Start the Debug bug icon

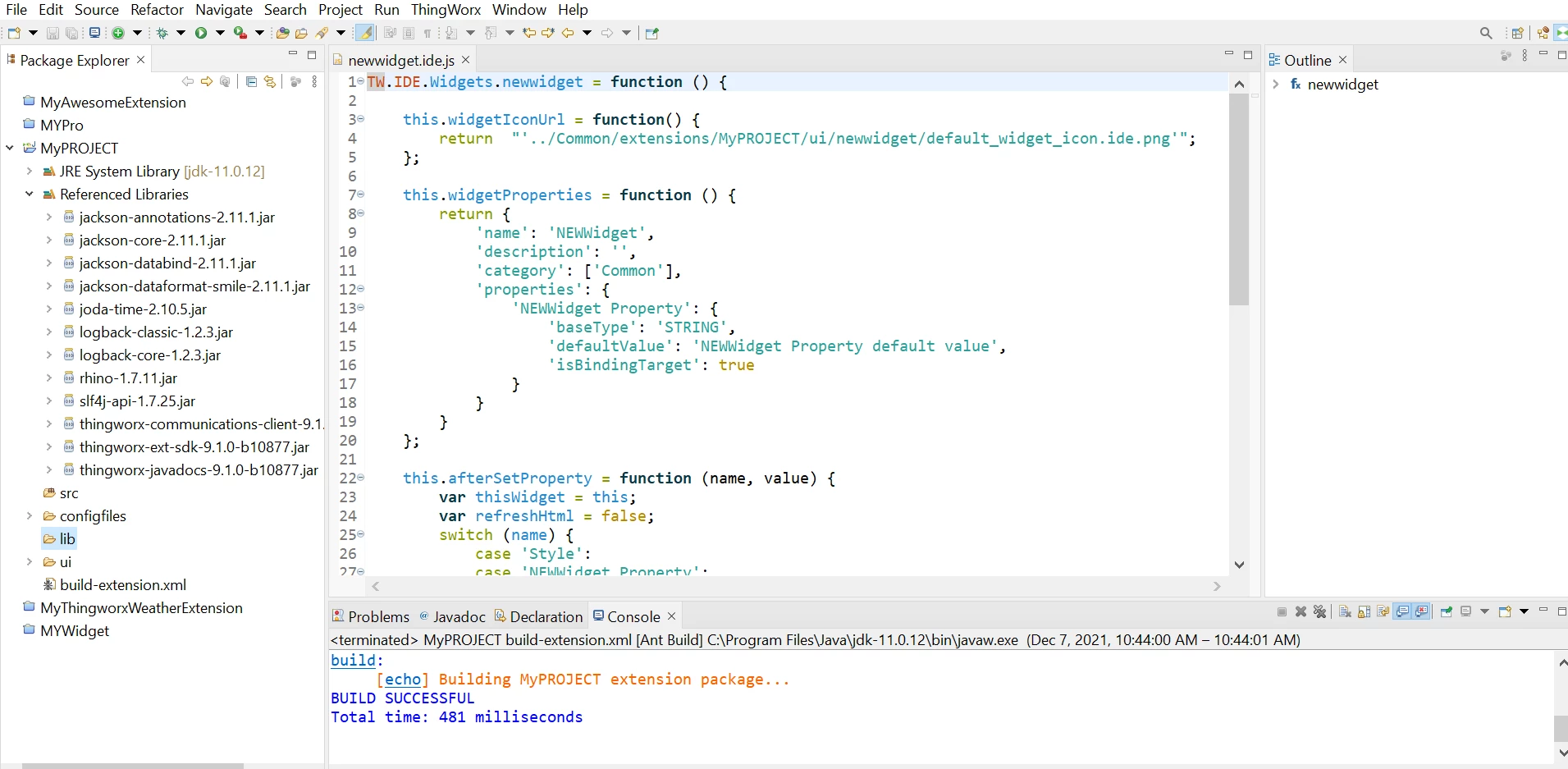point(162,33)
